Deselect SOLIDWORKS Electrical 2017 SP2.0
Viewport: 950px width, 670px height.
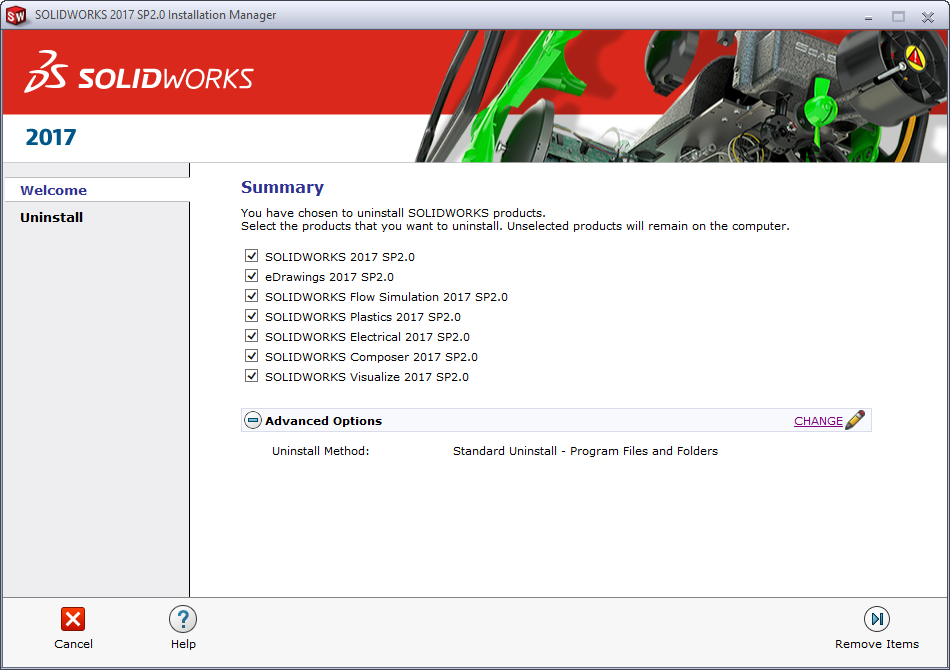coord(252,336)
